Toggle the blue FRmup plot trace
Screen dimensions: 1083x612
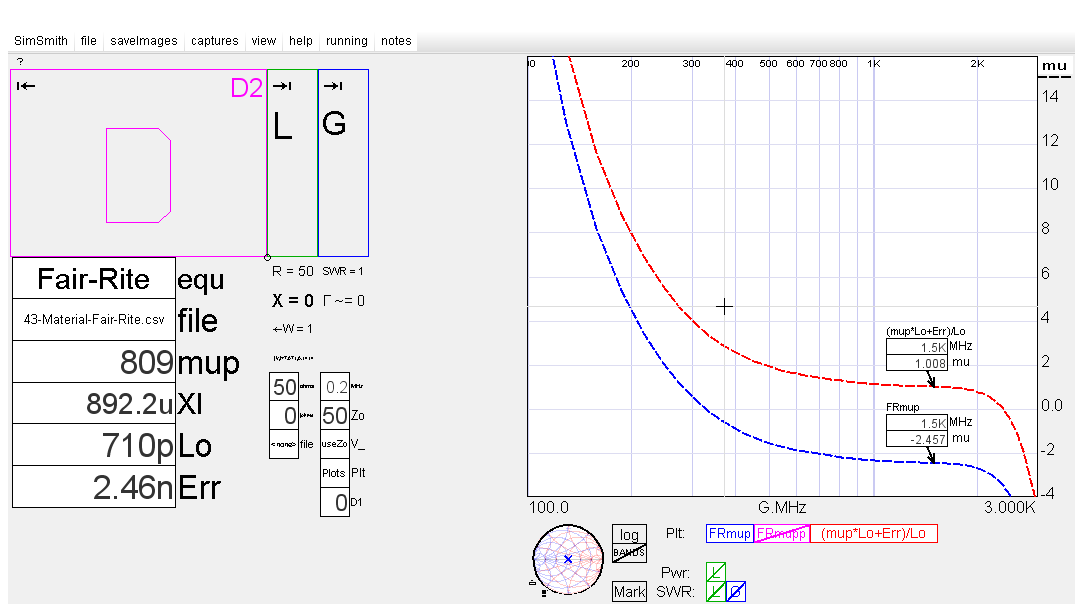click(x=729, y=533)
